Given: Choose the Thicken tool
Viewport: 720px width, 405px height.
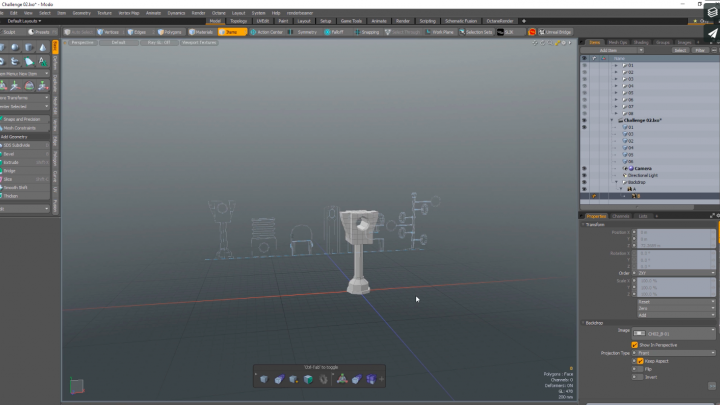Looking at the screenshot, I should point(11,195).
